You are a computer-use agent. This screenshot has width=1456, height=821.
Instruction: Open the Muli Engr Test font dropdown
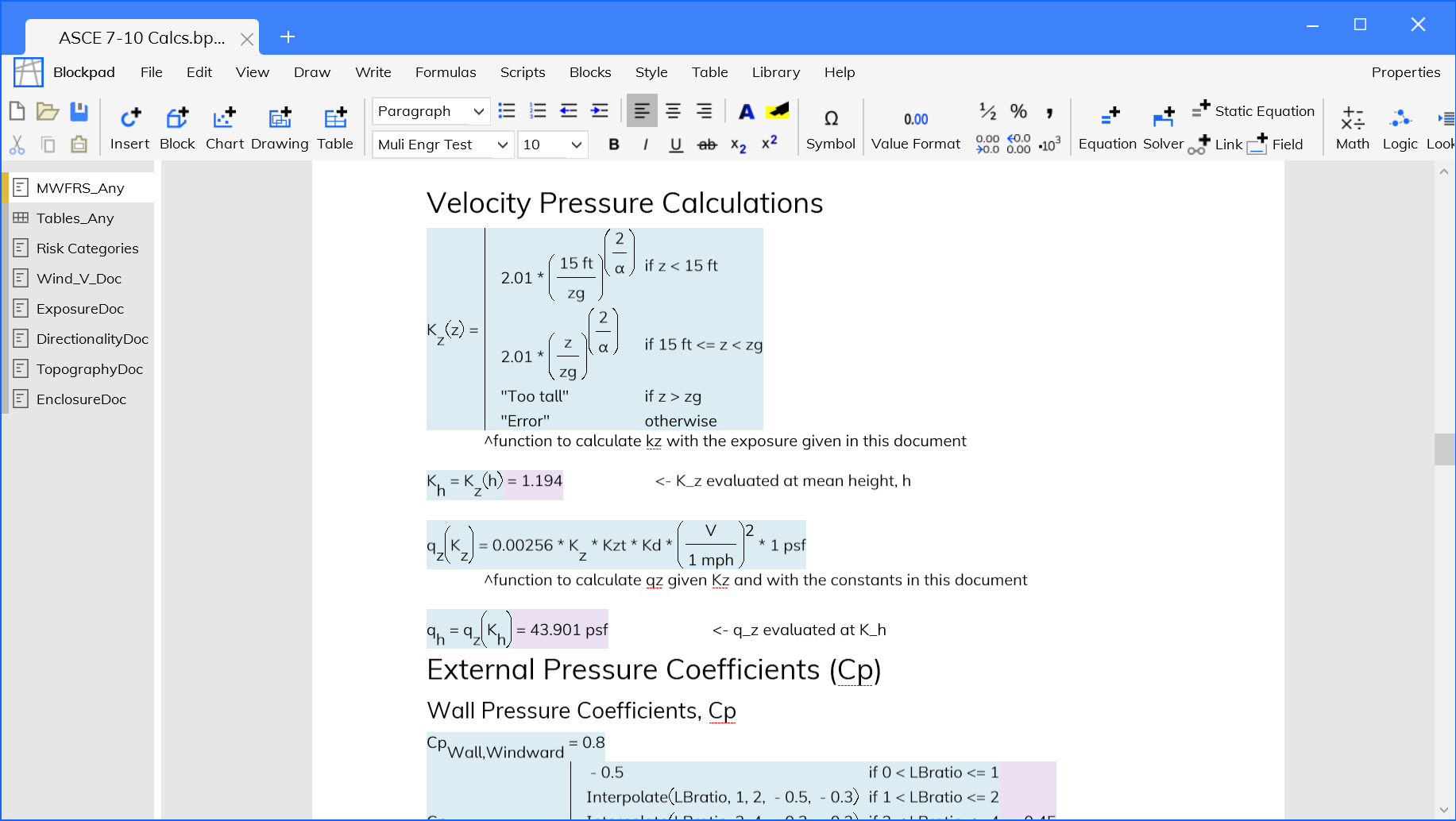click(x=502, y=145)
